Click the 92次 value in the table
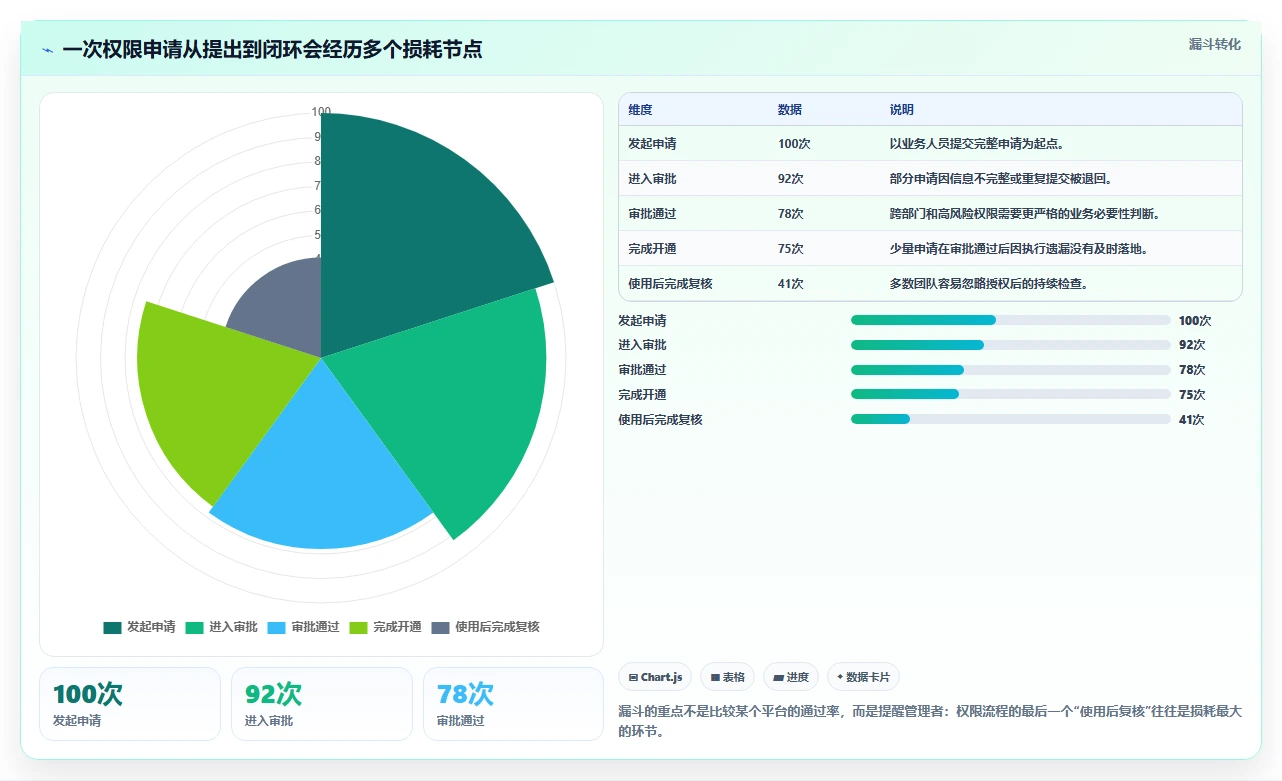 coord(791,179)
